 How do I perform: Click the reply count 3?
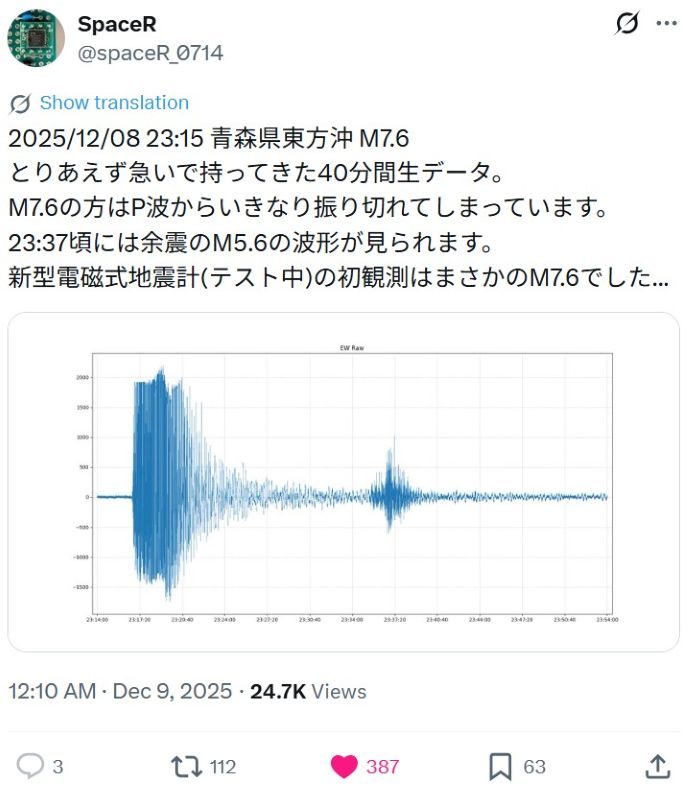pyautogui.click(x=58, y=767)
